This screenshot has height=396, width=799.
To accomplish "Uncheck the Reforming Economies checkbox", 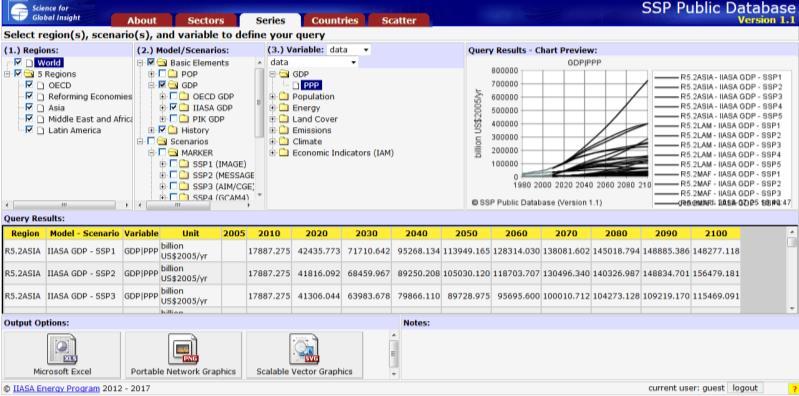I will [29, 96].
